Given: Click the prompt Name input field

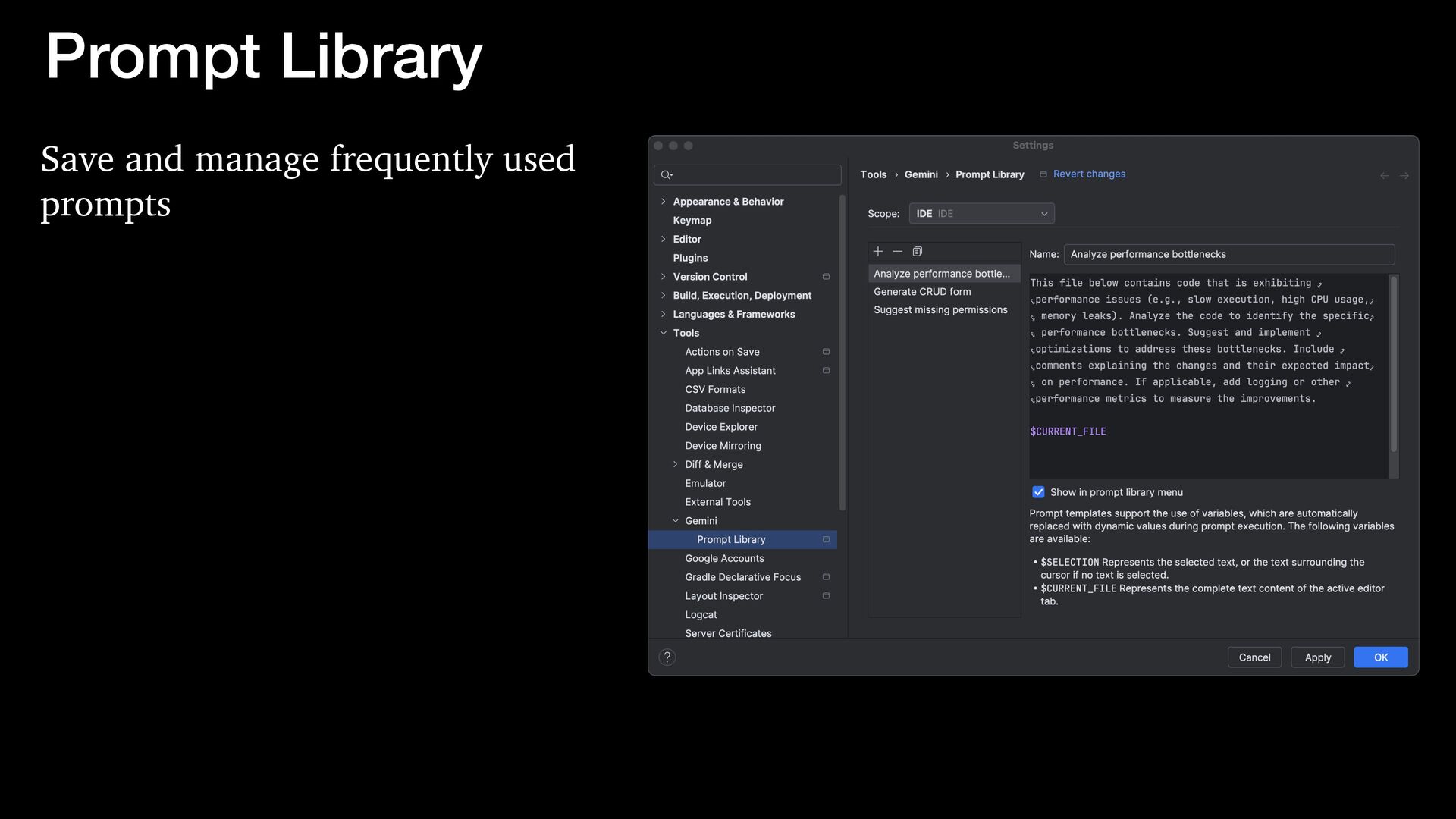Looking at the screenshot, I should tap(1228, 255).
